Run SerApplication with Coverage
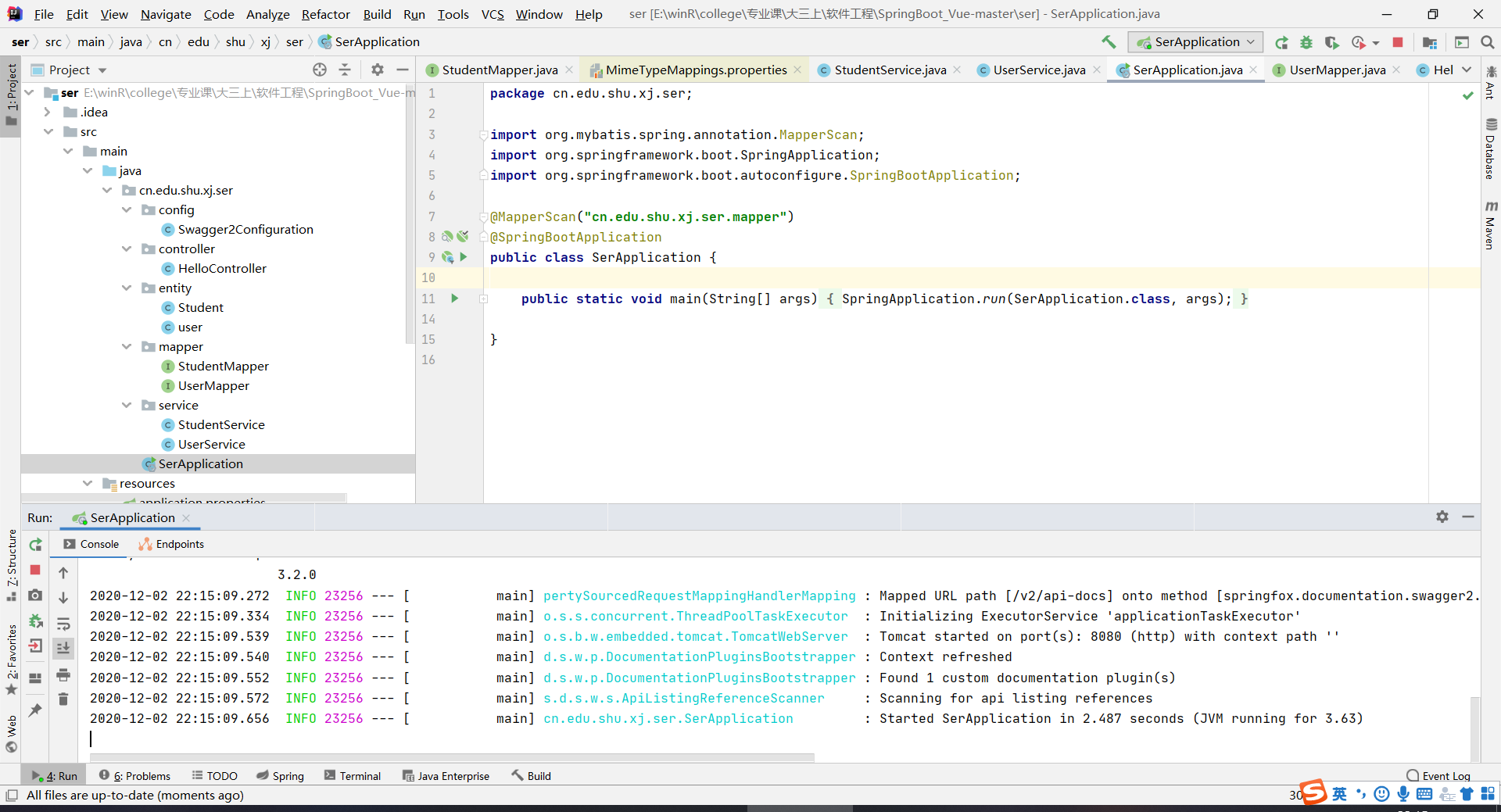Image resolution: width=1501 pixels, height=812 pixels. [1331, 42]
